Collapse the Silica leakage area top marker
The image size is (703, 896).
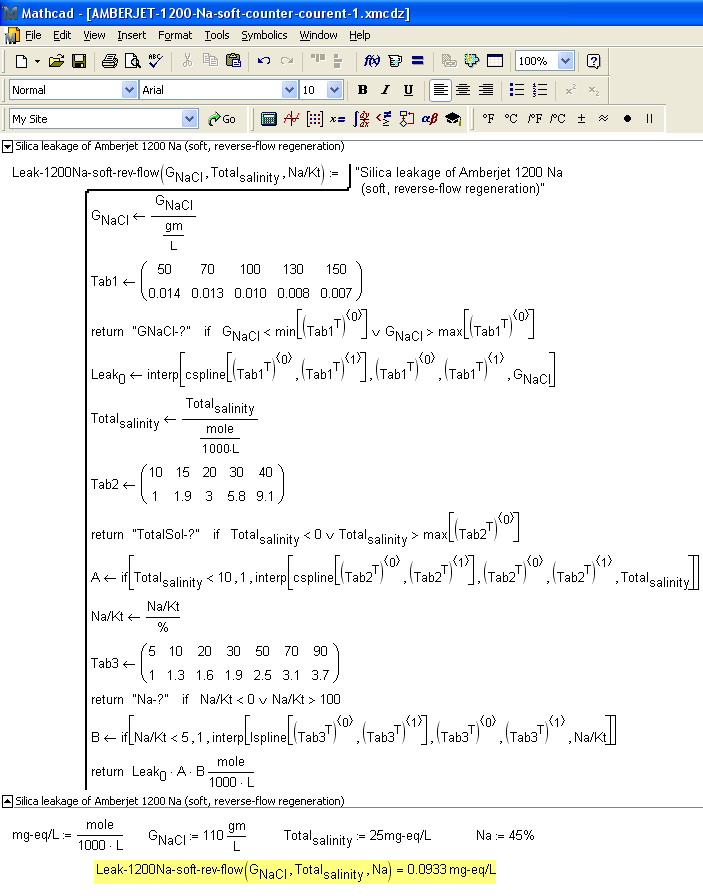click(7, 147)
